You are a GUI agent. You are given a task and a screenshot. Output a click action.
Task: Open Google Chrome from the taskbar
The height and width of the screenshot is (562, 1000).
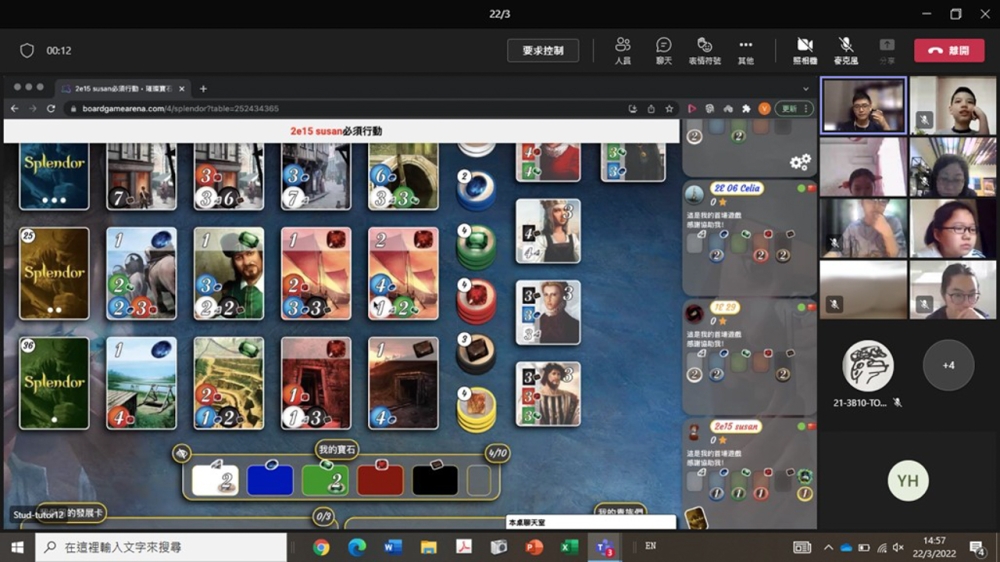click(321, 547)
